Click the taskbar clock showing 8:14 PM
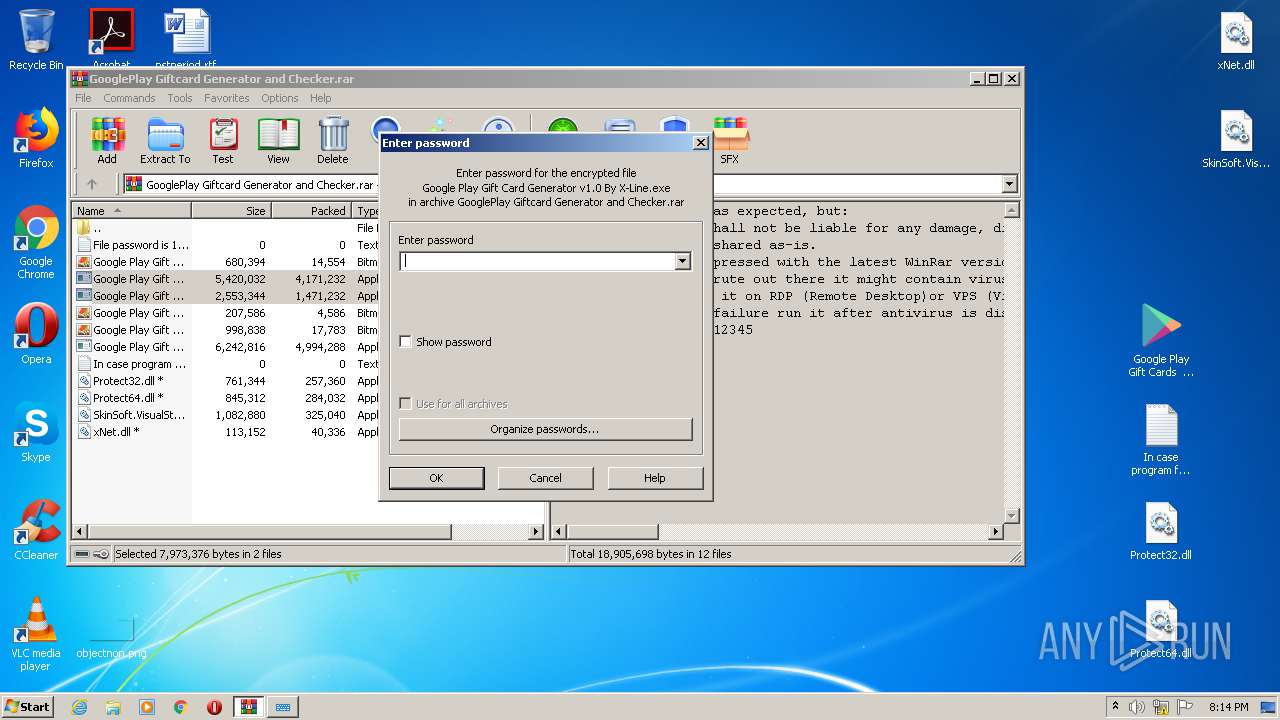This screenshot has width=1280, height=720. (x=1228, y=707)
